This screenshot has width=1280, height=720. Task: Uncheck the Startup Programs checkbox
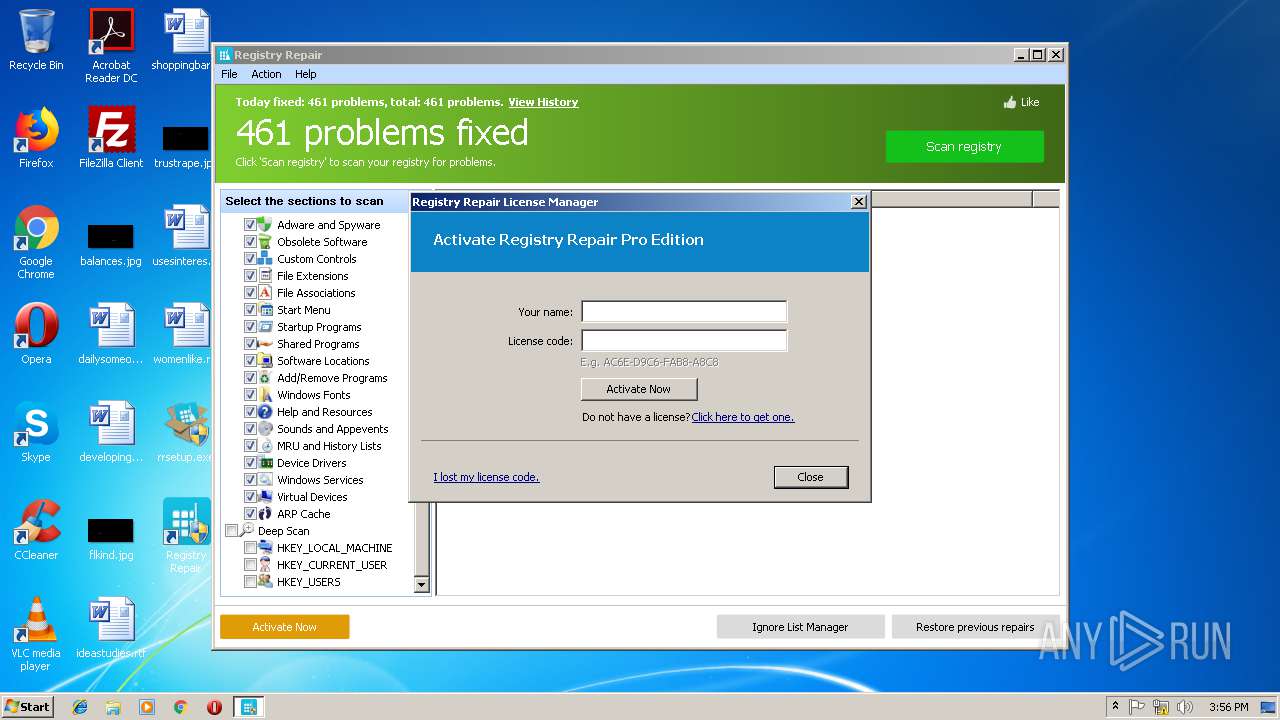pyautogui.click(x=250, y=327)
